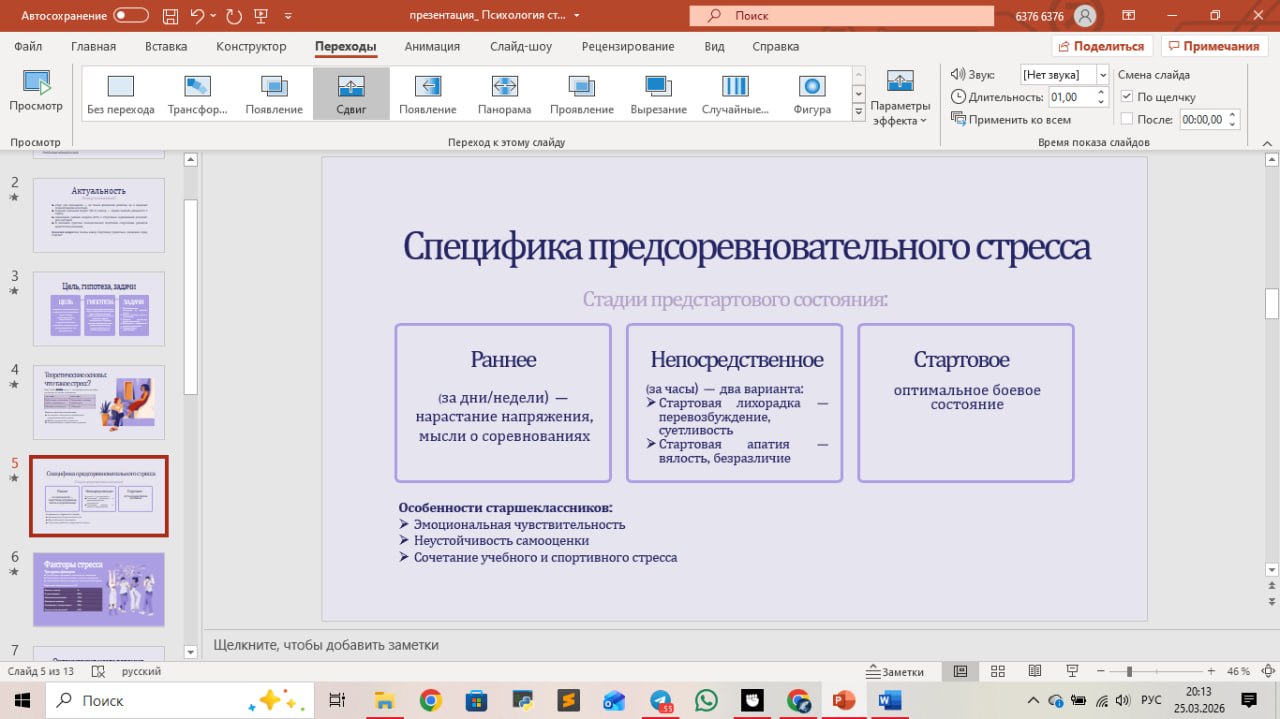The width and height of the screenshot is (1280, 719).
Task: Open the Рецензирование tab
Action: tap(628, 46)
